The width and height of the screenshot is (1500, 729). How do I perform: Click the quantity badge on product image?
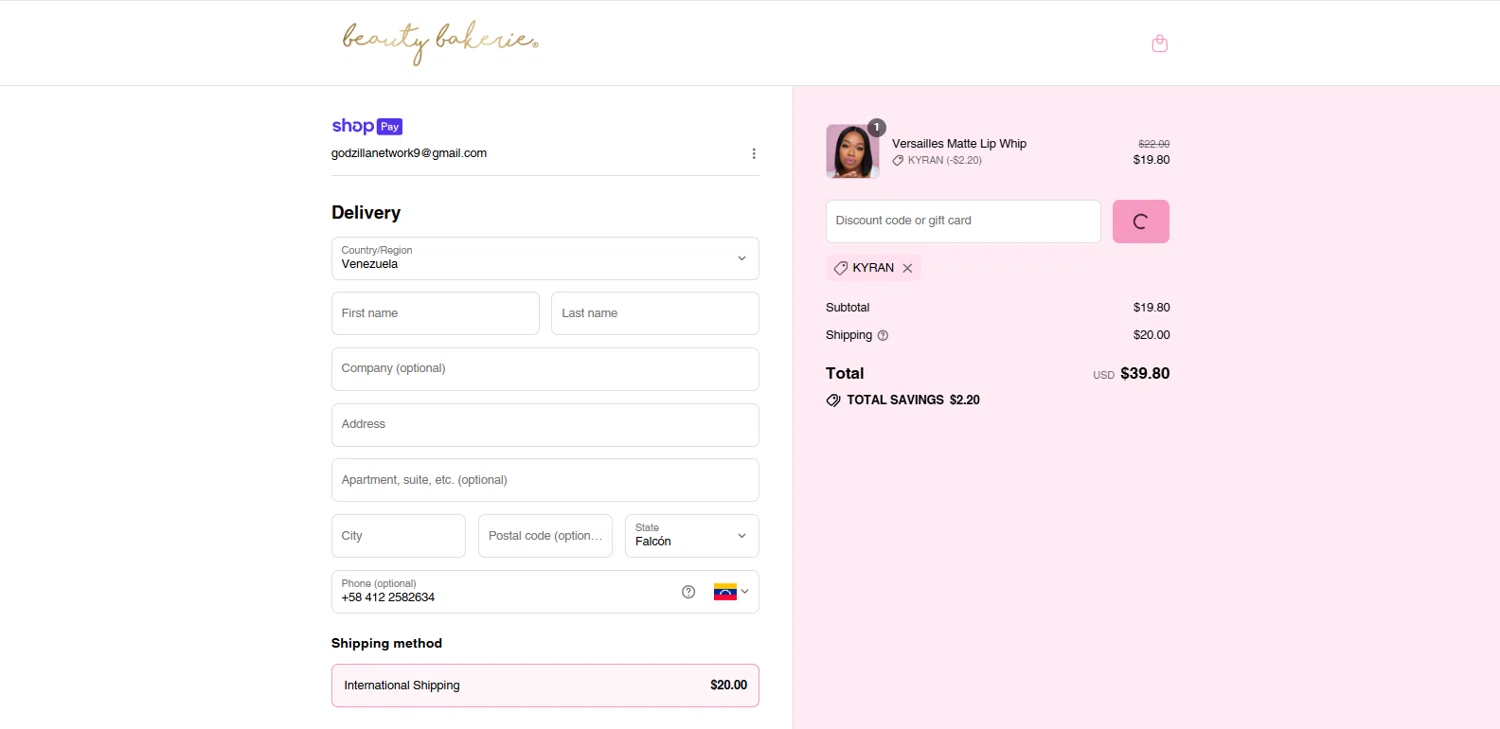click(877, 127)
